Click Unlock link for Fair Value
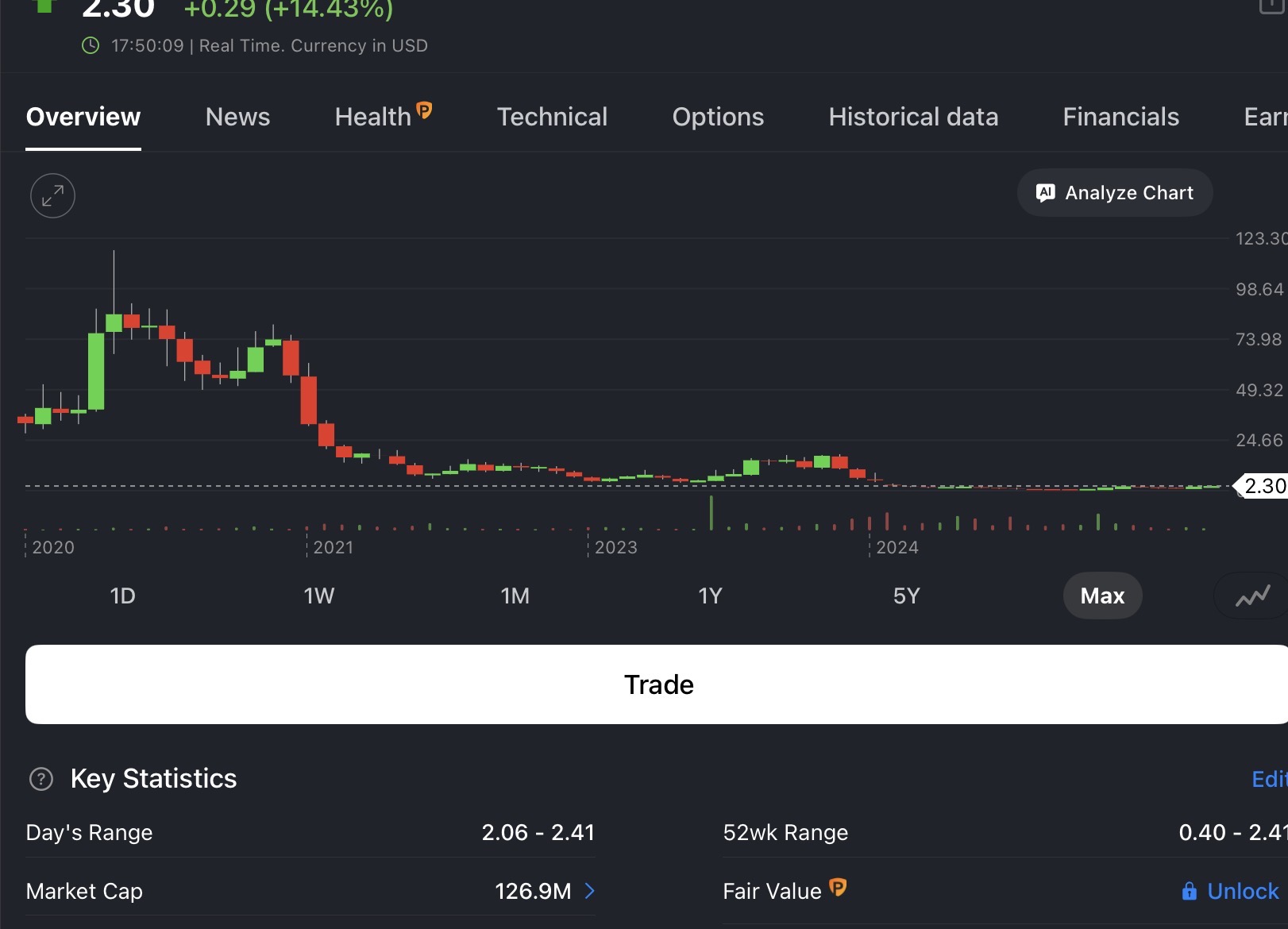Viewport: 1288px width, 929px height. tap(1242, 891)
